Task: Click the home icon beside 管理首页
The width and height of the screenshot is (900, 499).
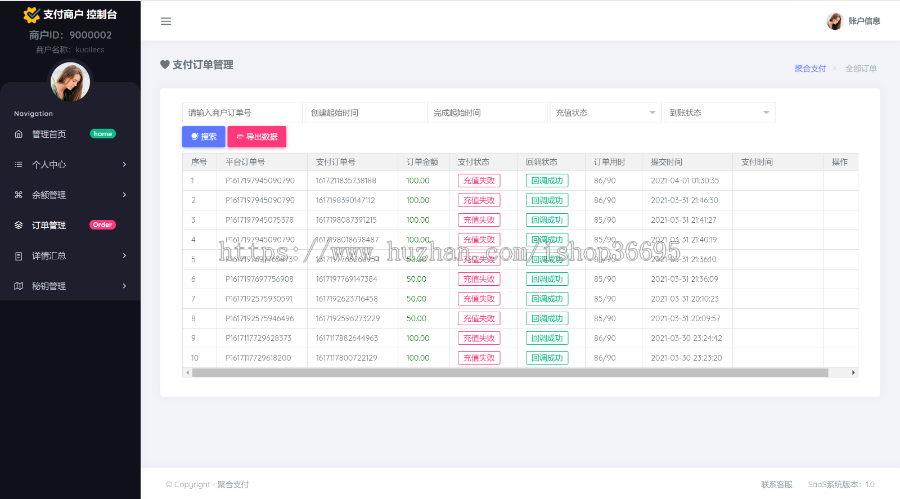Action: [x=18, y=134]
